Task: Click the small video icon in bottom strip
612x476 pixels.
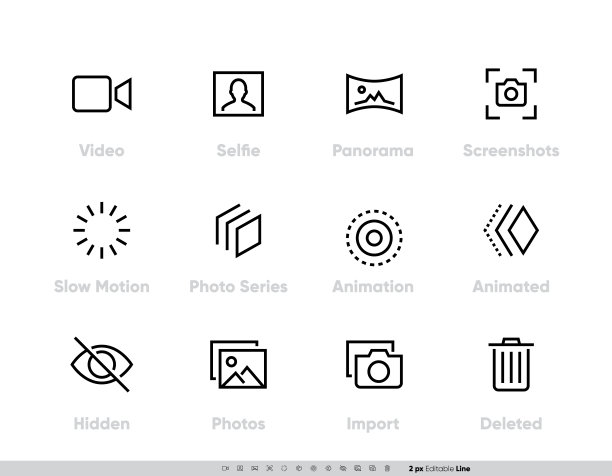Action: click(x=225, y=467)
